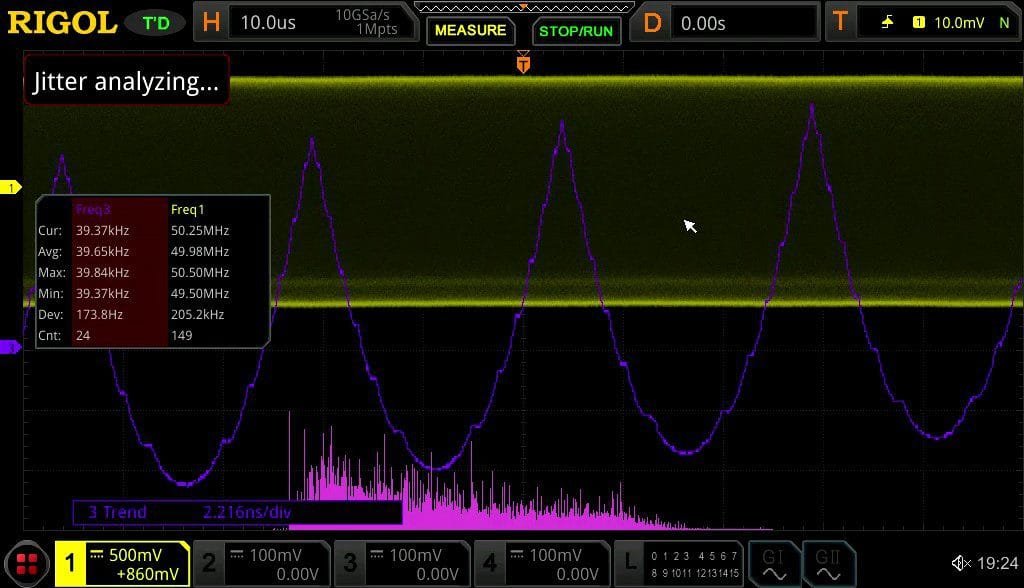Image resolution: width=1024 pixels, height=588 pixels.
Task: Click the yellow channel 1 ground level marker
Action: pyautogui.click(x=10, y=188)
